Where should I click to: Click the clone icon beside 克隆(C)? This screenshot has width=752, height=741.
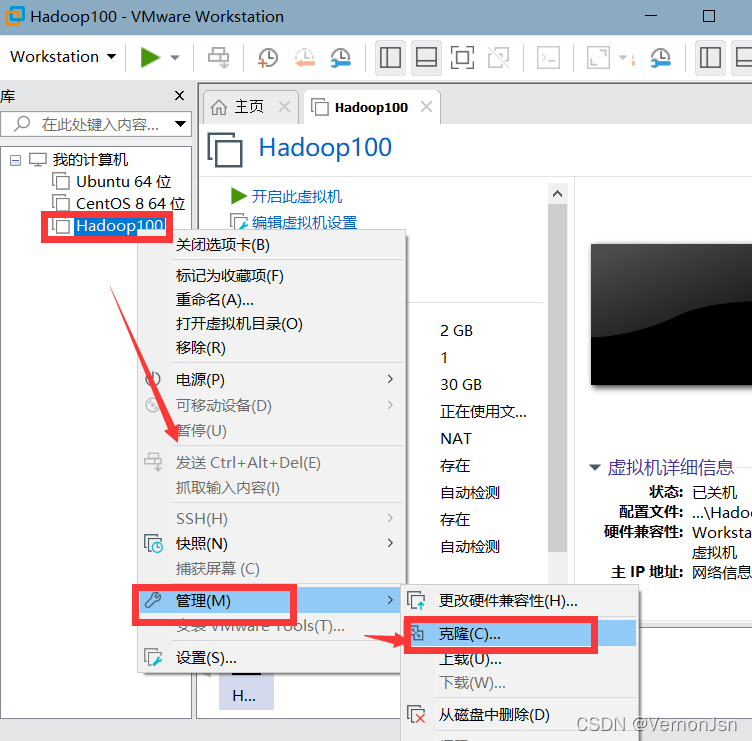pyautogui.click(x=417, y=634)
